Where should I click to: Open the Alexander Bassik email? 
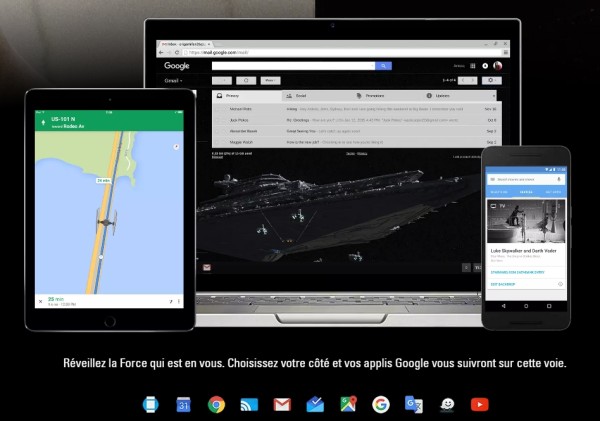[x=357, y=131]
